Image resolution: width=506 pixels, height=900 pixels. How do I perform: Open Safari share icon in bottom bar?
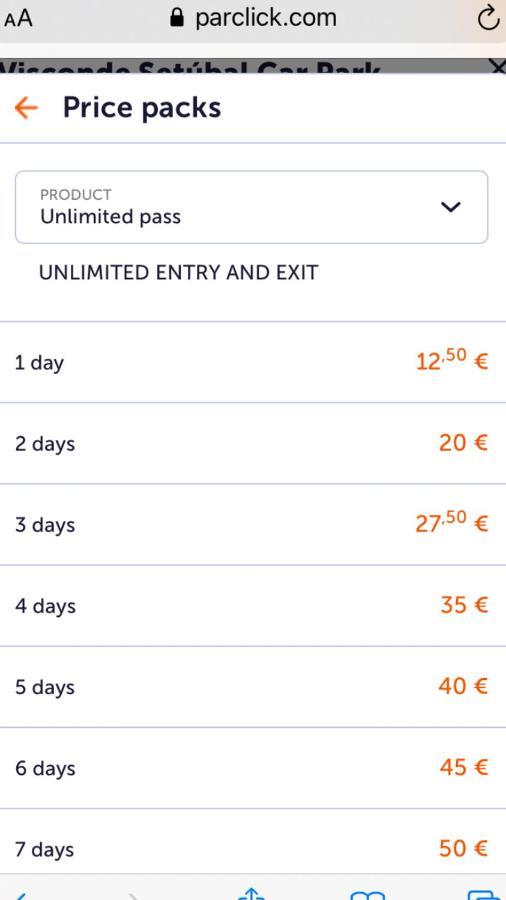(x=251, y=893)
